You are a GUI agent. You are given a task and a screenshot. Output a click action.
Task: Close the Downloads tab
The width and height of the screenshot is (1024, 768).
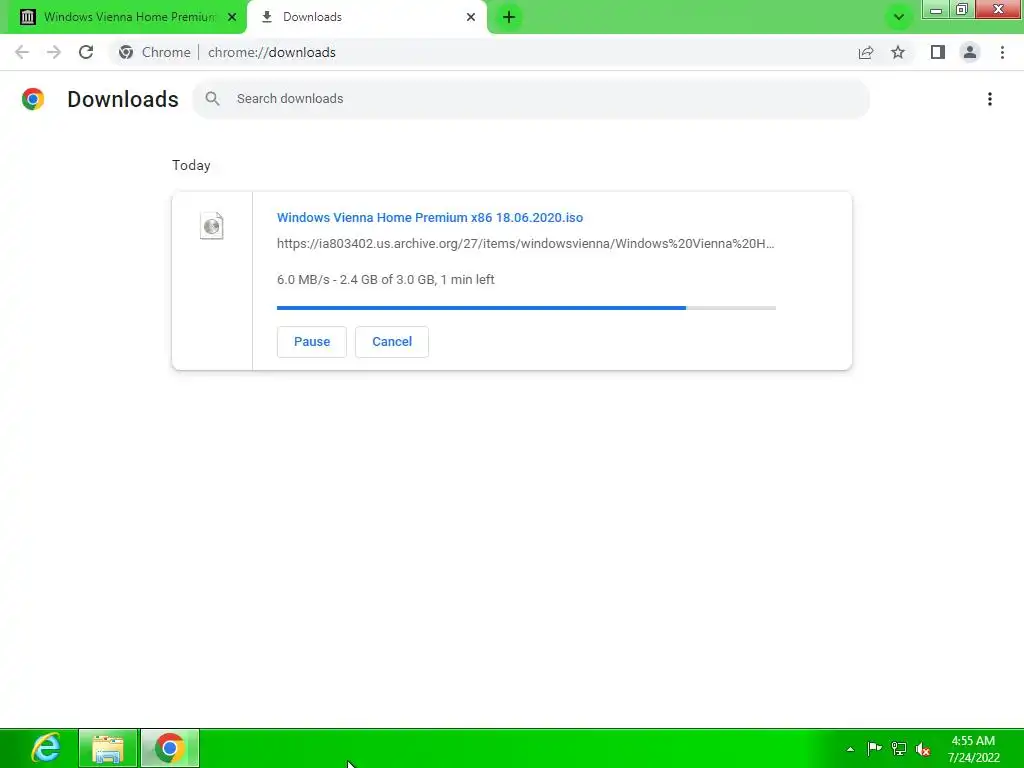[x=471, y=17]
